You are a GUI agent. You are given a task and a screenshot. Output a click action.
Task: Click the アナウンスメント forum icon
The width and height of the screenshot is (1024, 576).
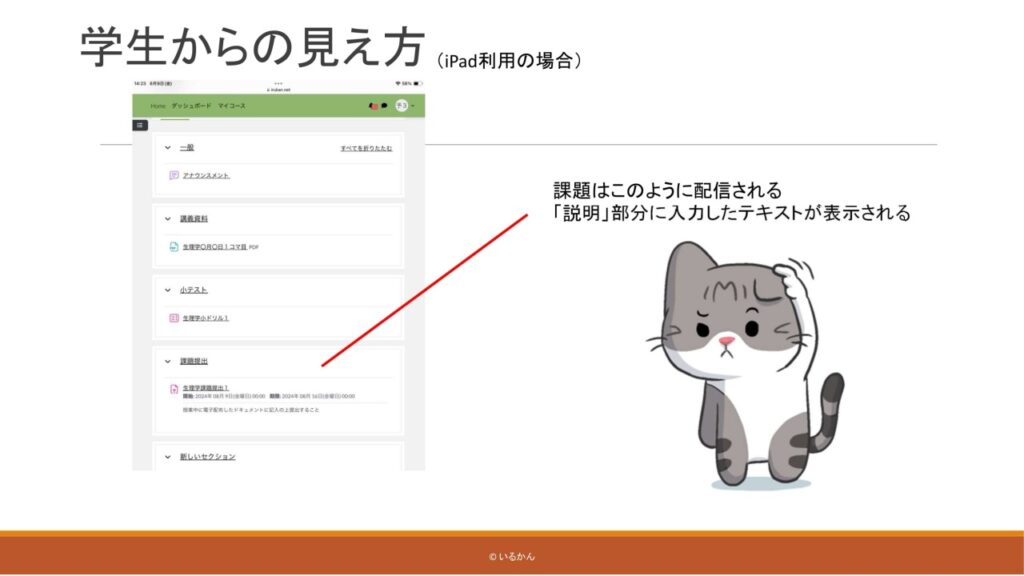click(174, 175)
